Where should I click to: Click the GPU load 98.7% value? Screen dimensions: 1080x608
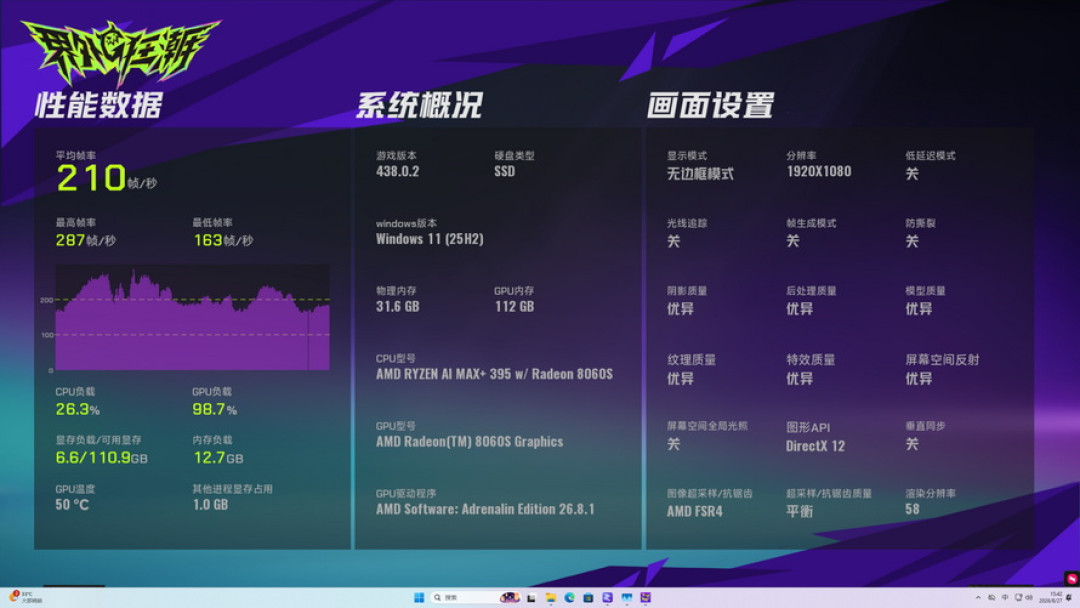214,410
